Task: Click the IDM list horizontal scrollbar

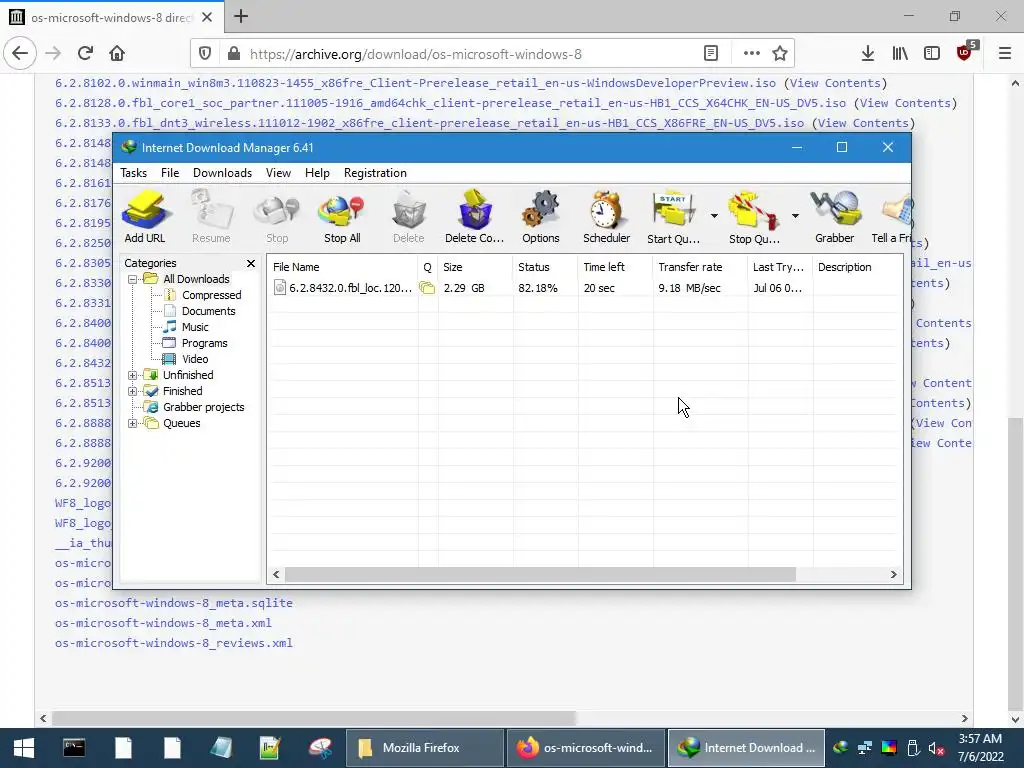Action: click(x=540, y=575)
